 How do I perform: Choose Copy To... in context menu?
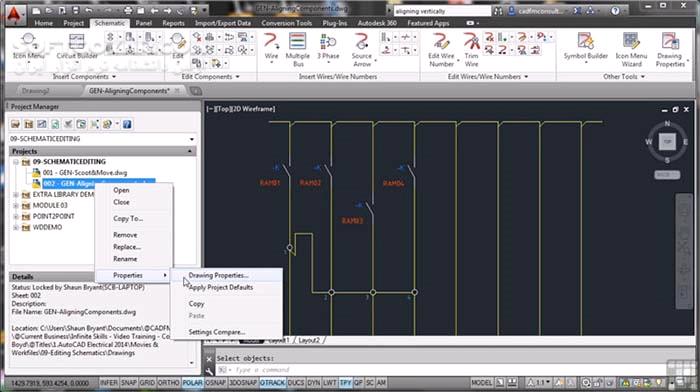[128, 219]
